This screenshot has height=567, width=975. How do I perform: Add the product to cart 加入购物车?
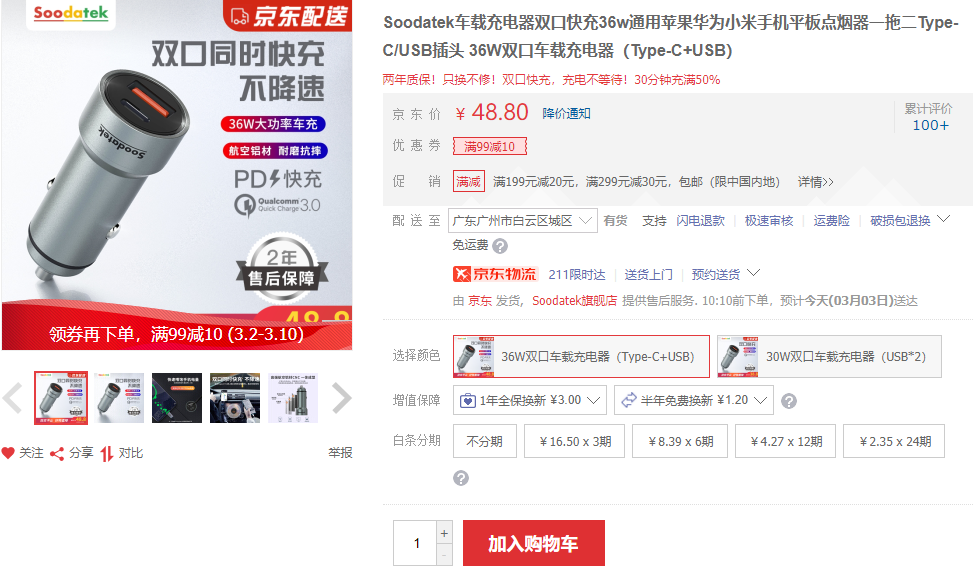(534, 543)
